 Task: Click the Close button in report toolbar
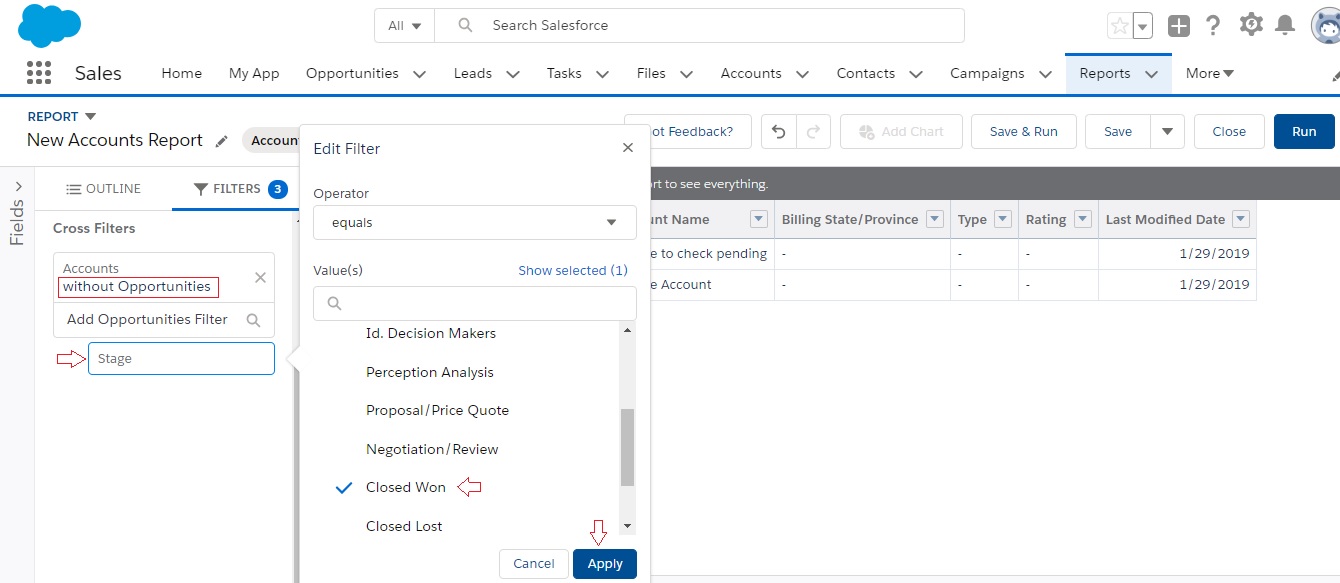(x=1229, y=131)
